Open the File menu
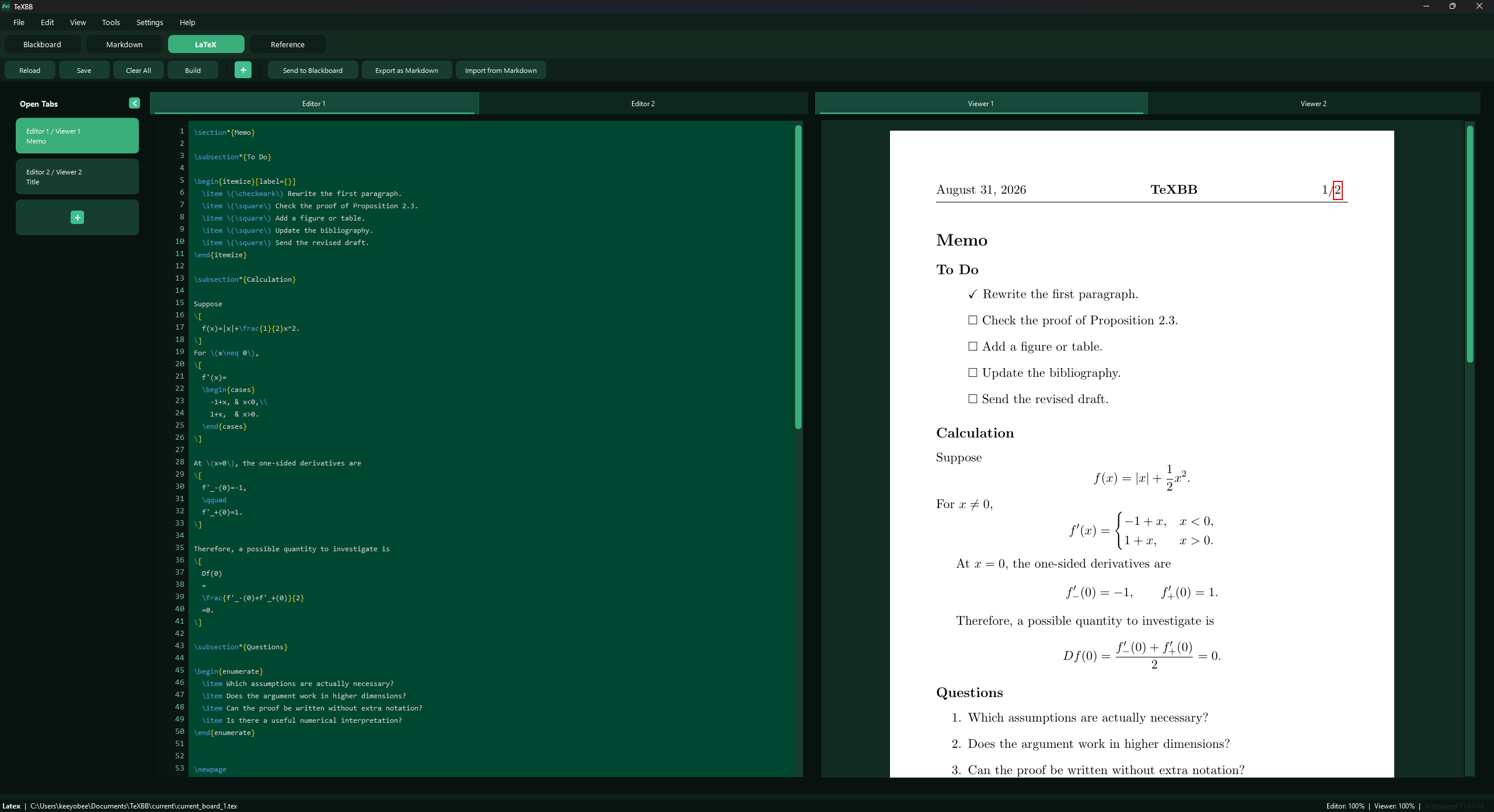The height and width of the screenshot is (812, 1494). pyautogui.click(x=19, y=22)
